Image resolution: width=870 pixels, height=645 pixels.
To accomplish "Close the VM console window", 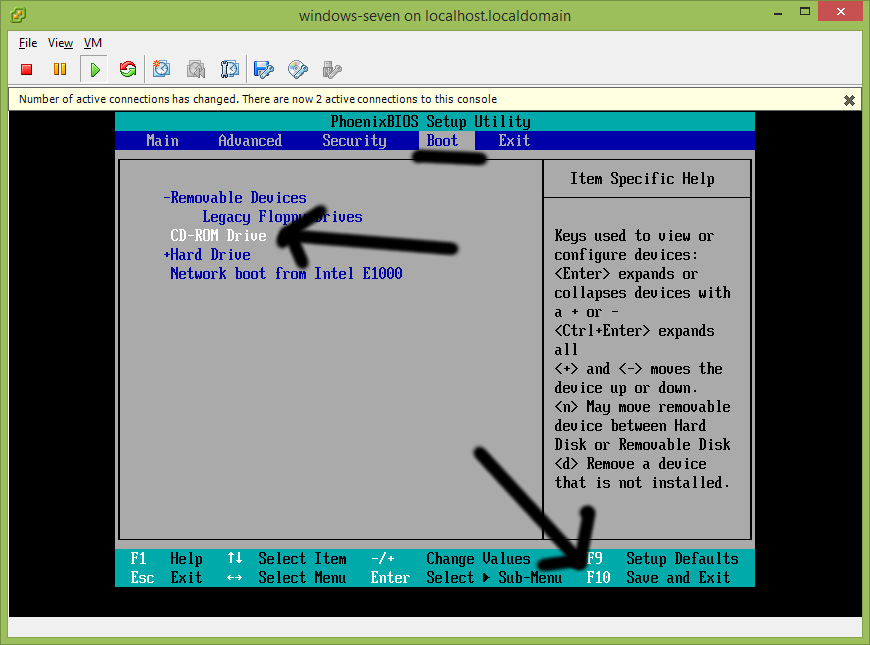I will coord(841,11).
